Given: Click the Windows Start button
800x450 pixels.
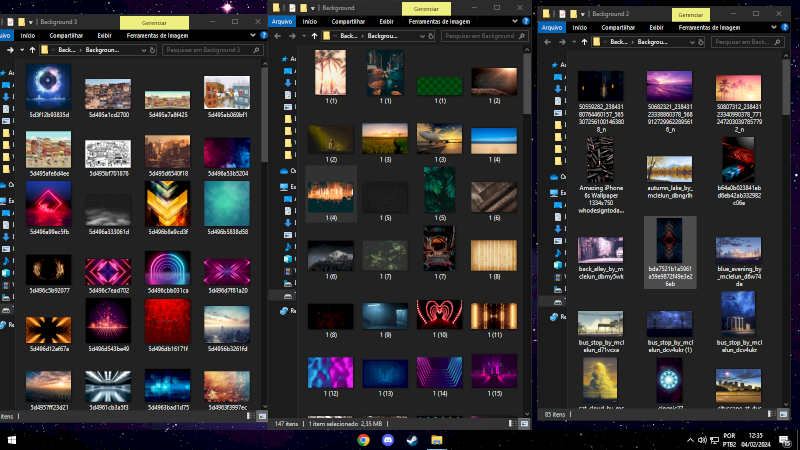Looking at the screenshot, I should (12, 439).
